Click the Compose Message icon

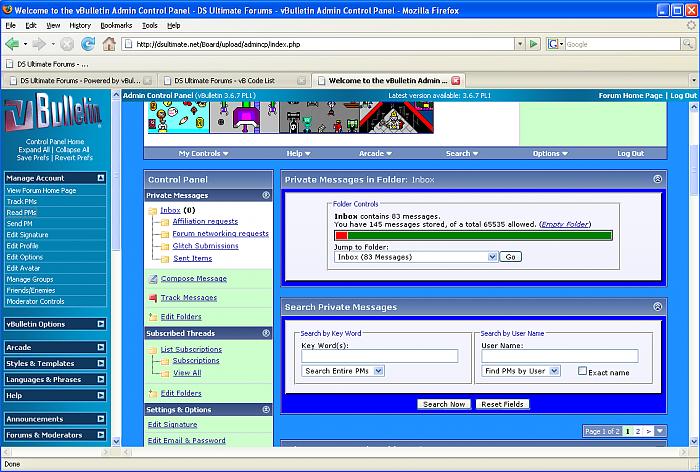point(153,279)
